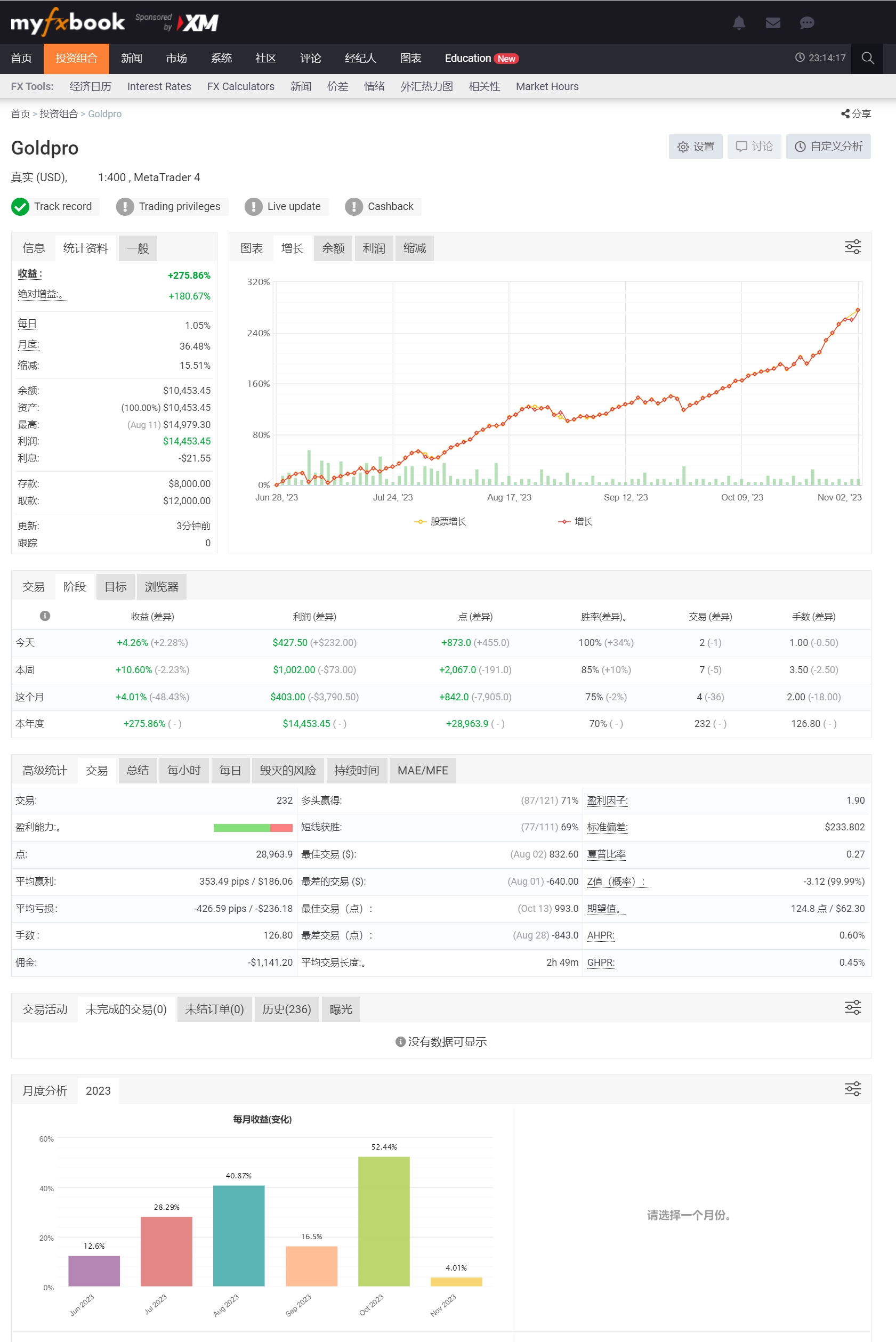The image size is (896, 1342).
Task: Click the Live update warning icon
Action: coord(253,206)
